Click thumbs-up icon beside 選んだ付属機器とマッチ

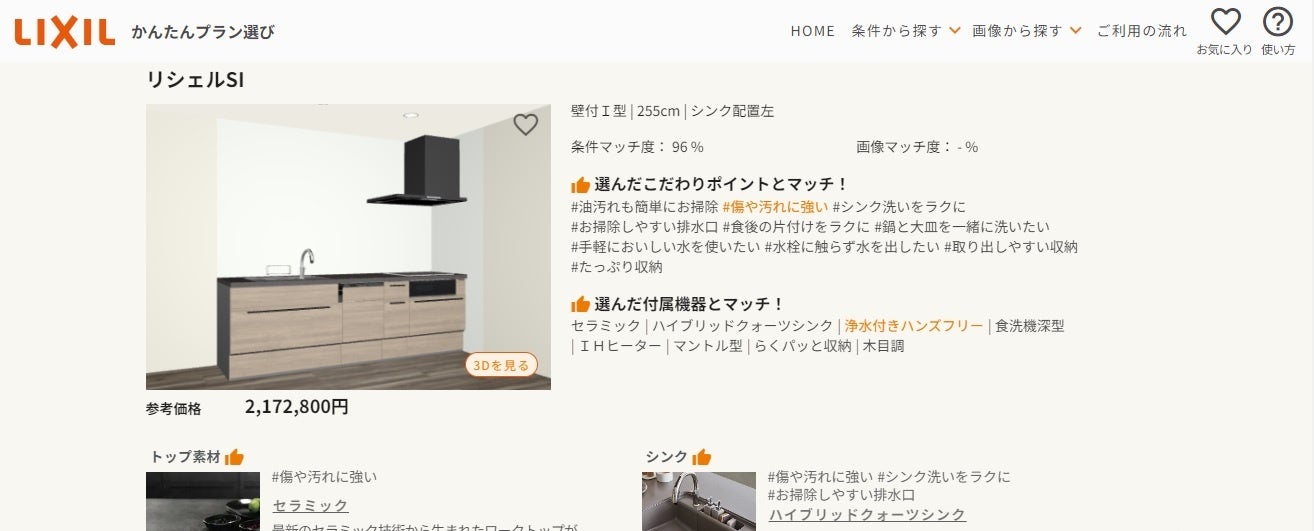tap(580, 304)
